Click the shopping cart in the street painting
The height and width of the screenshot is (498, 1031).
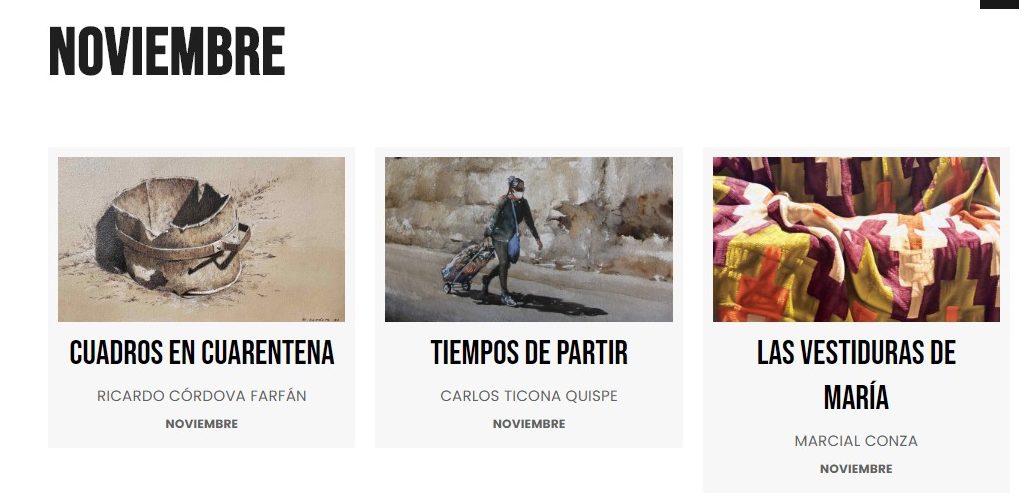point(467,268)
